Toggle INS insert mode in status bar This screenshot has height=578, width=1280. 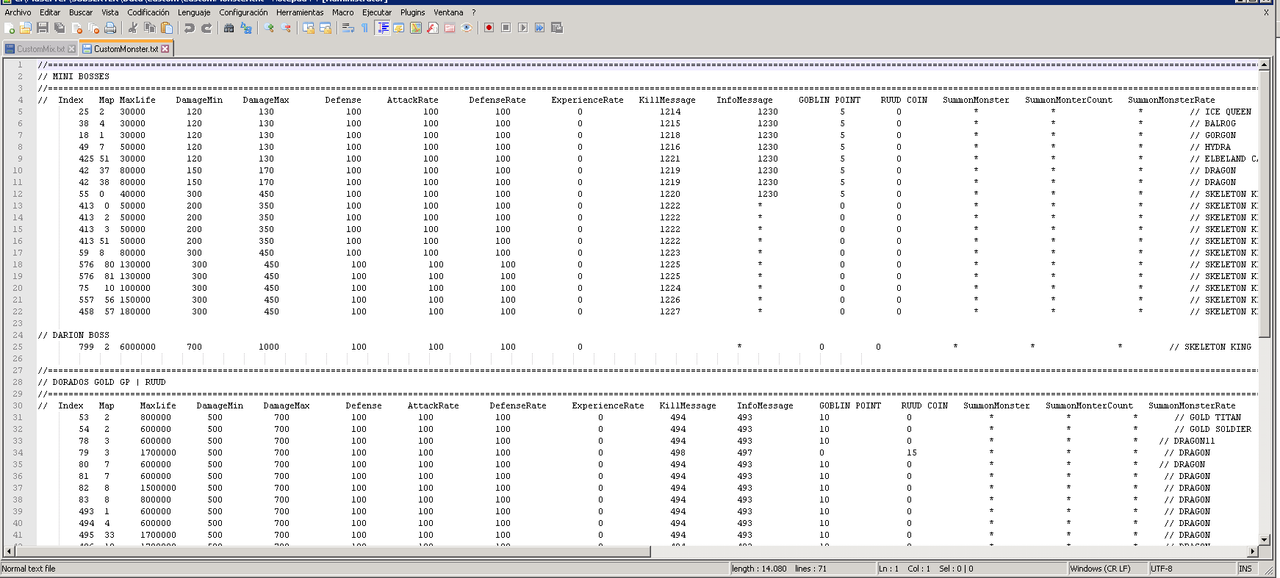1244,568
